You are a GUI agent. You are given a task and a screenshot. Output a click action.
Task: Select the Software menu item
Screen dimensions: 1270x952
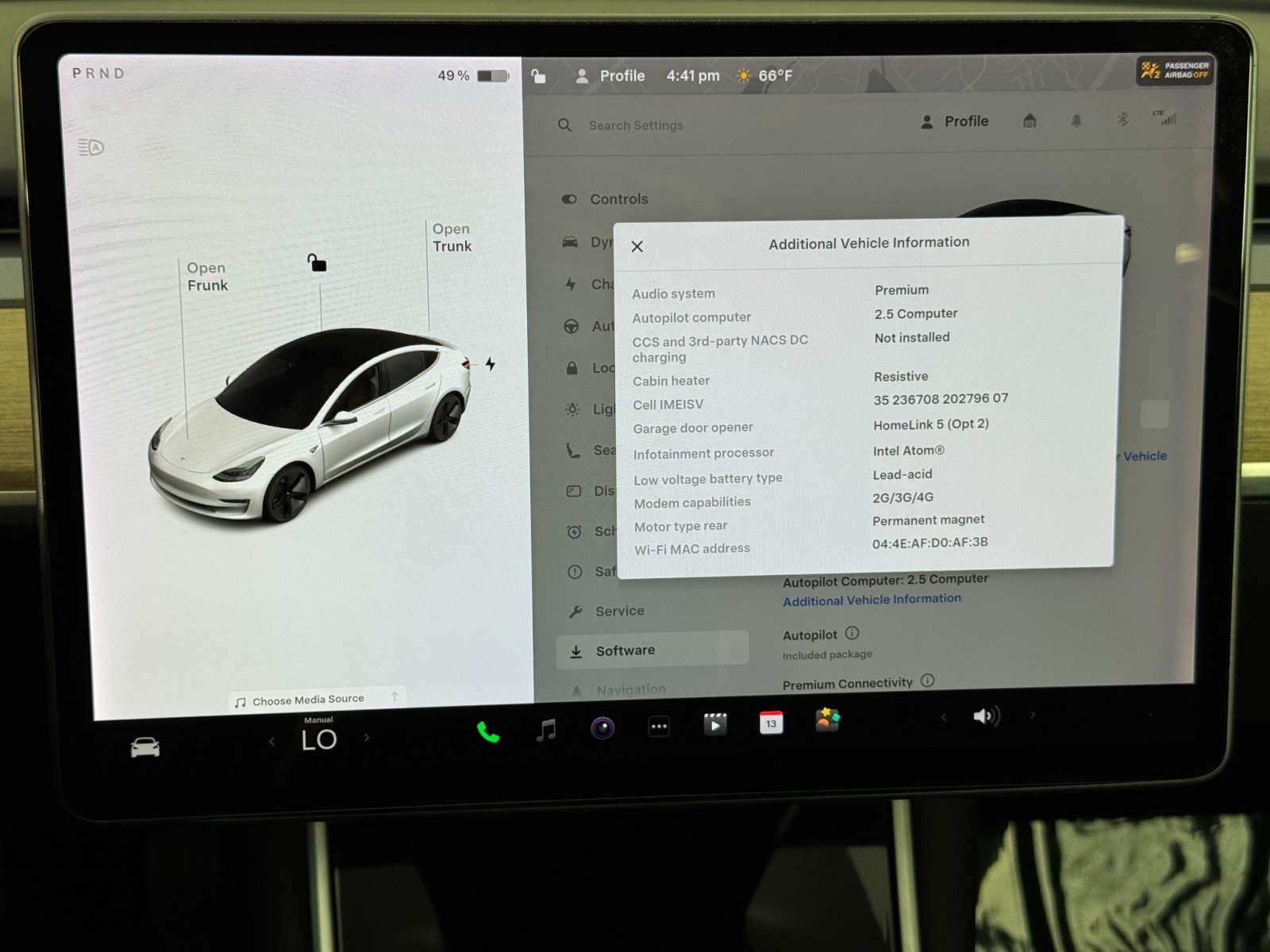pos(625,651)
